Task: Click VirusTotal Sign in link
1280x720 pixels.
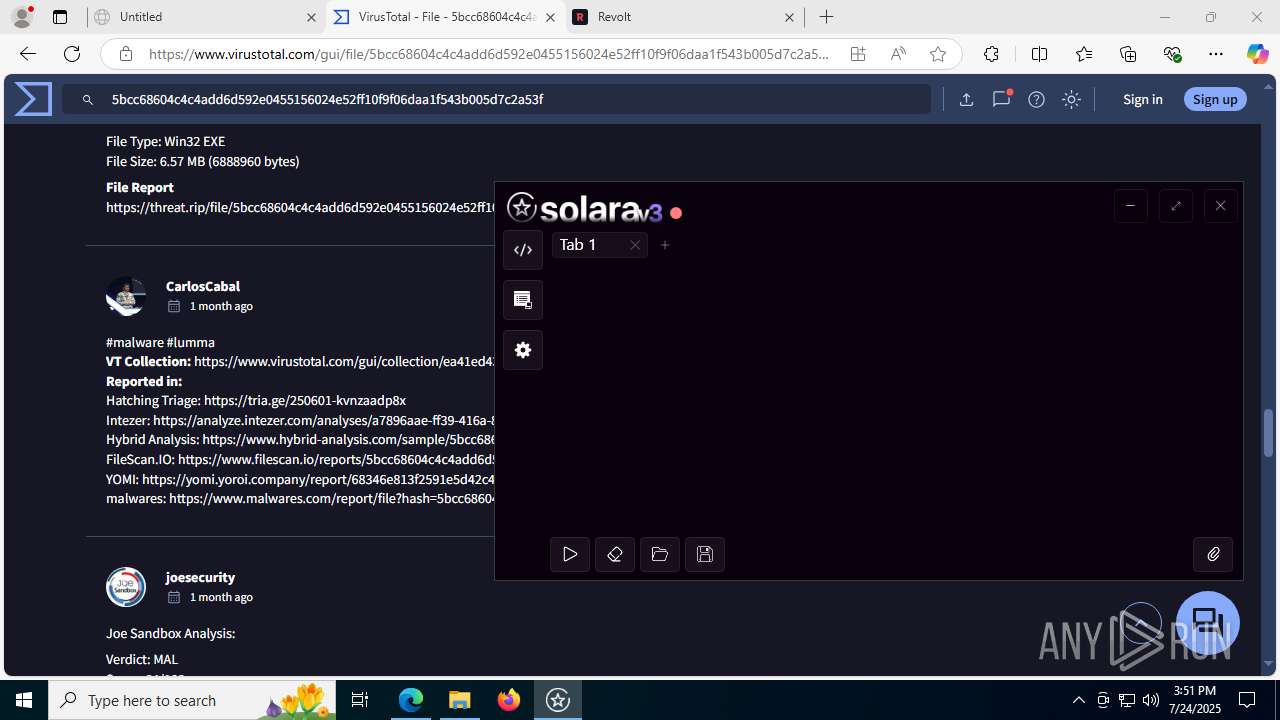Action: pyautogui.click(x=1143, y=99)
